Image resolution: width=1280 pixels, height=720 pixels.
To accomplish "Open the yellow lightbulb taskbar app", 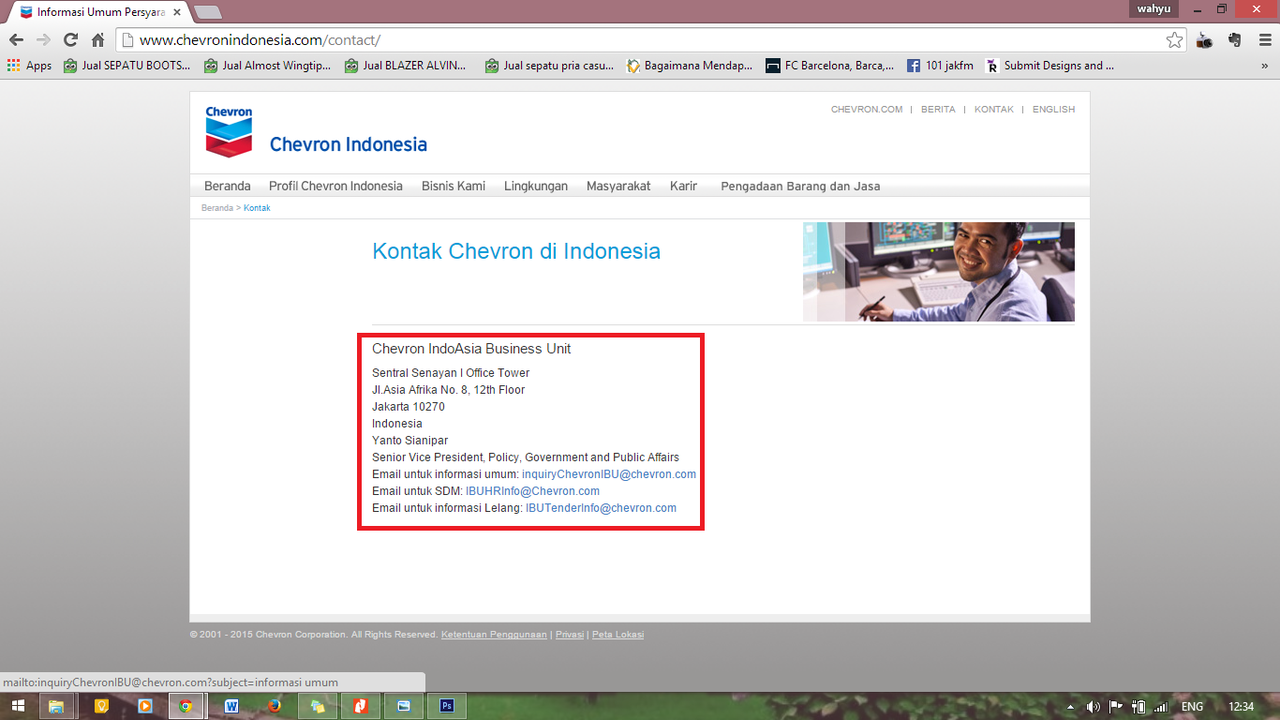I will coord(100,706).
